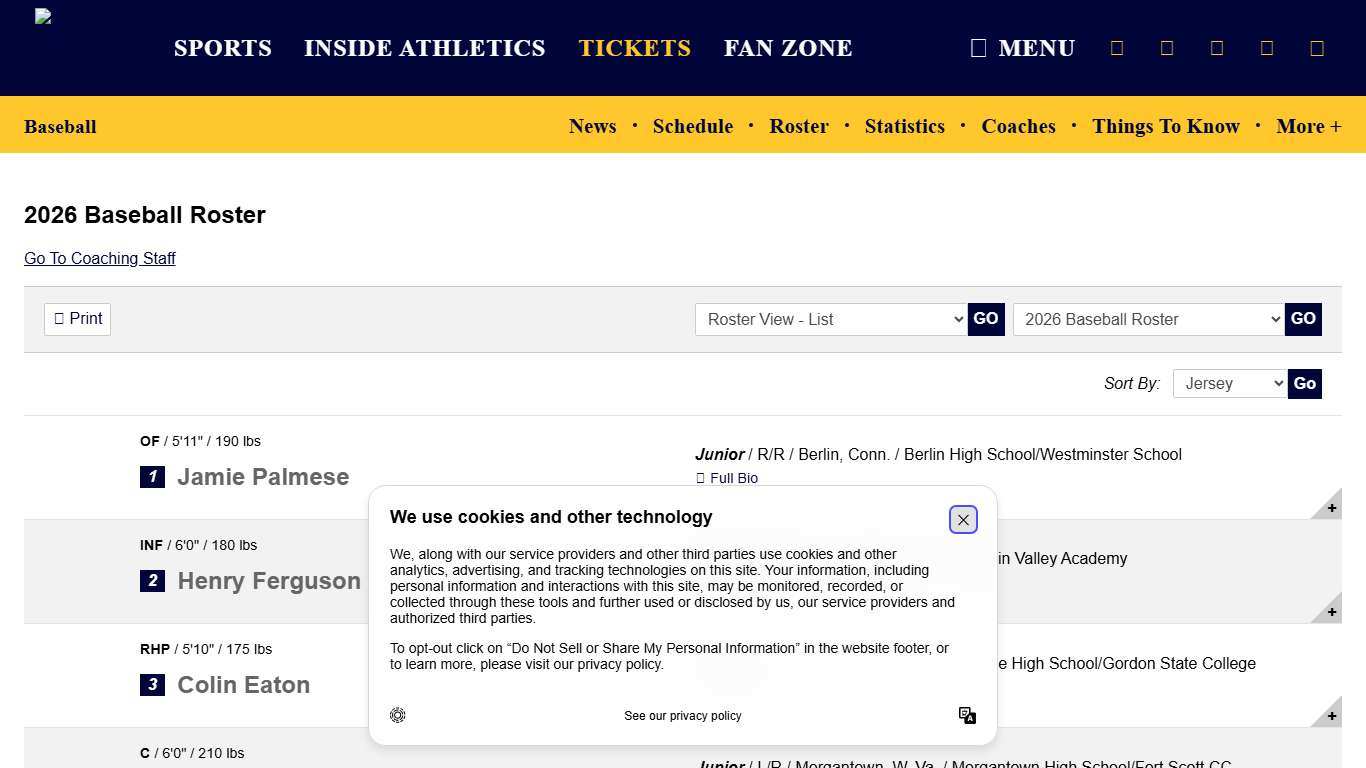Click the site logo image in header
The height and width of the screenshot is (768, 1366).
pyautogui.click(x=43, y=16)
